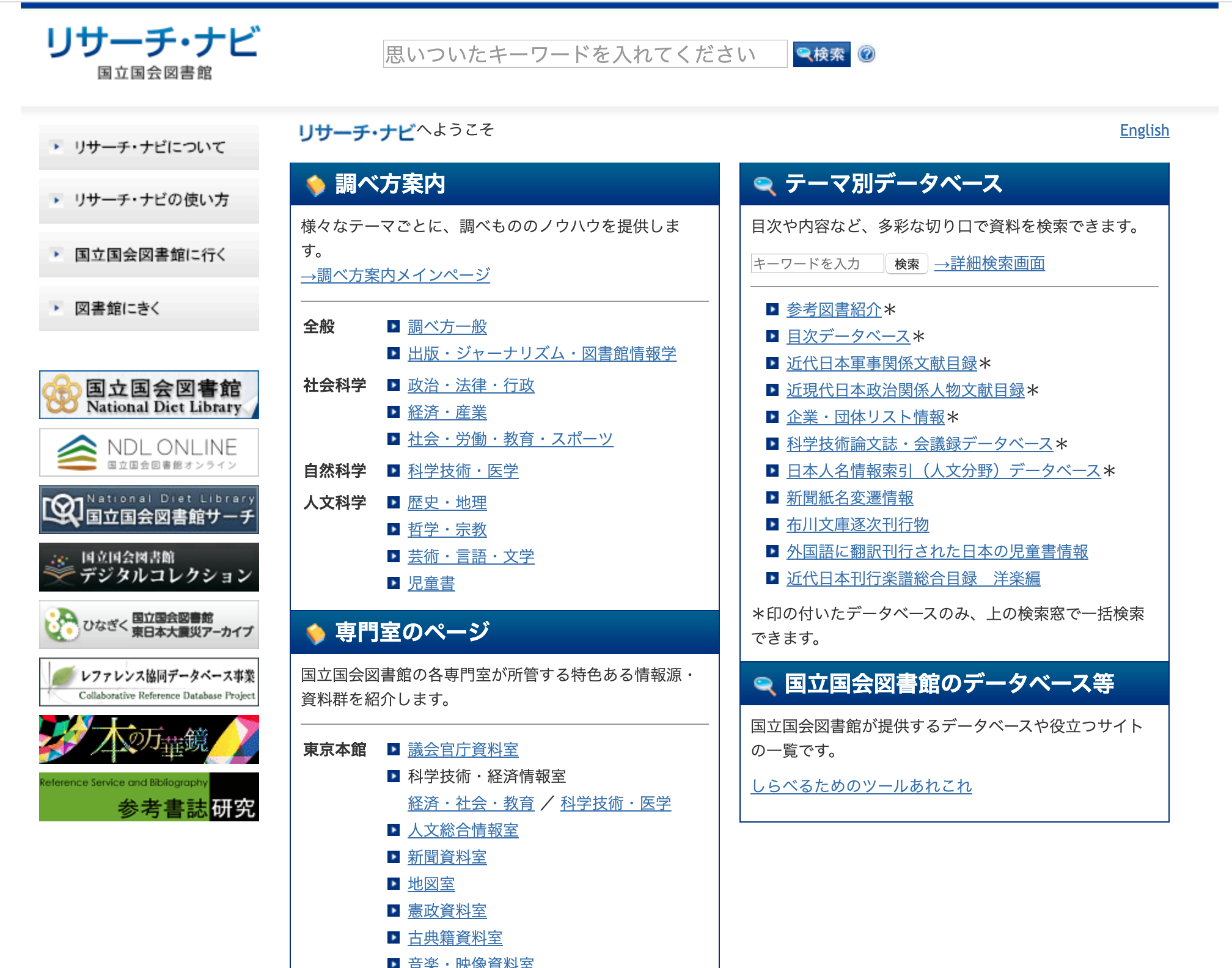
Task: Click the bullet icon next to 参考図書紹介
Action: tap(772, 309)
